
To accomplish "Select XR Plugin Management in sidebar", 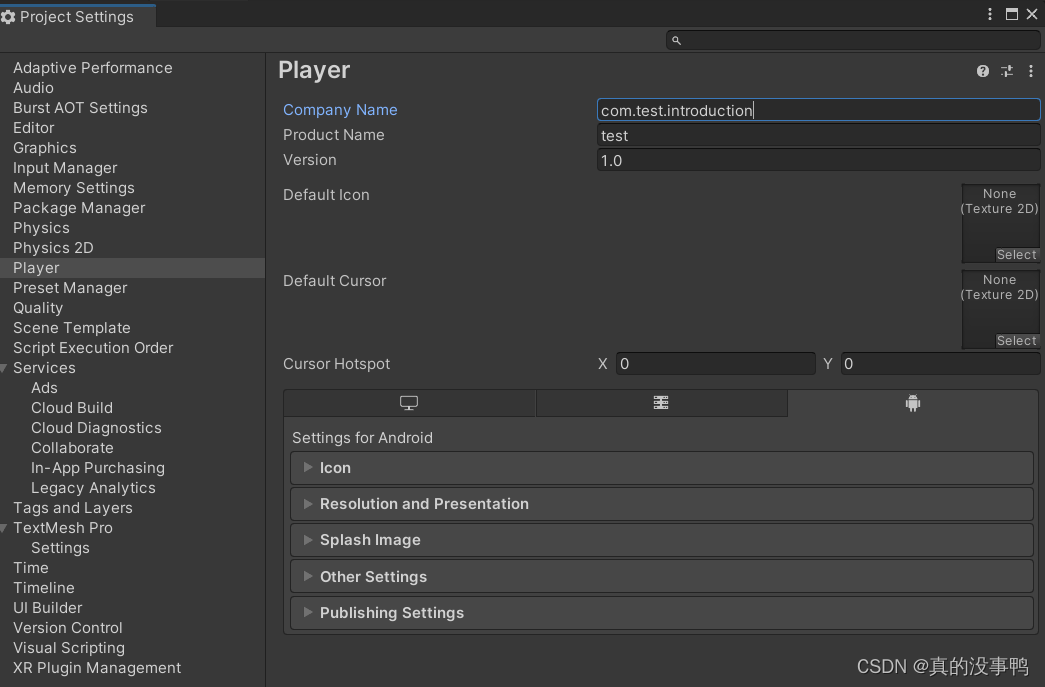I will (x=97, y=668).
